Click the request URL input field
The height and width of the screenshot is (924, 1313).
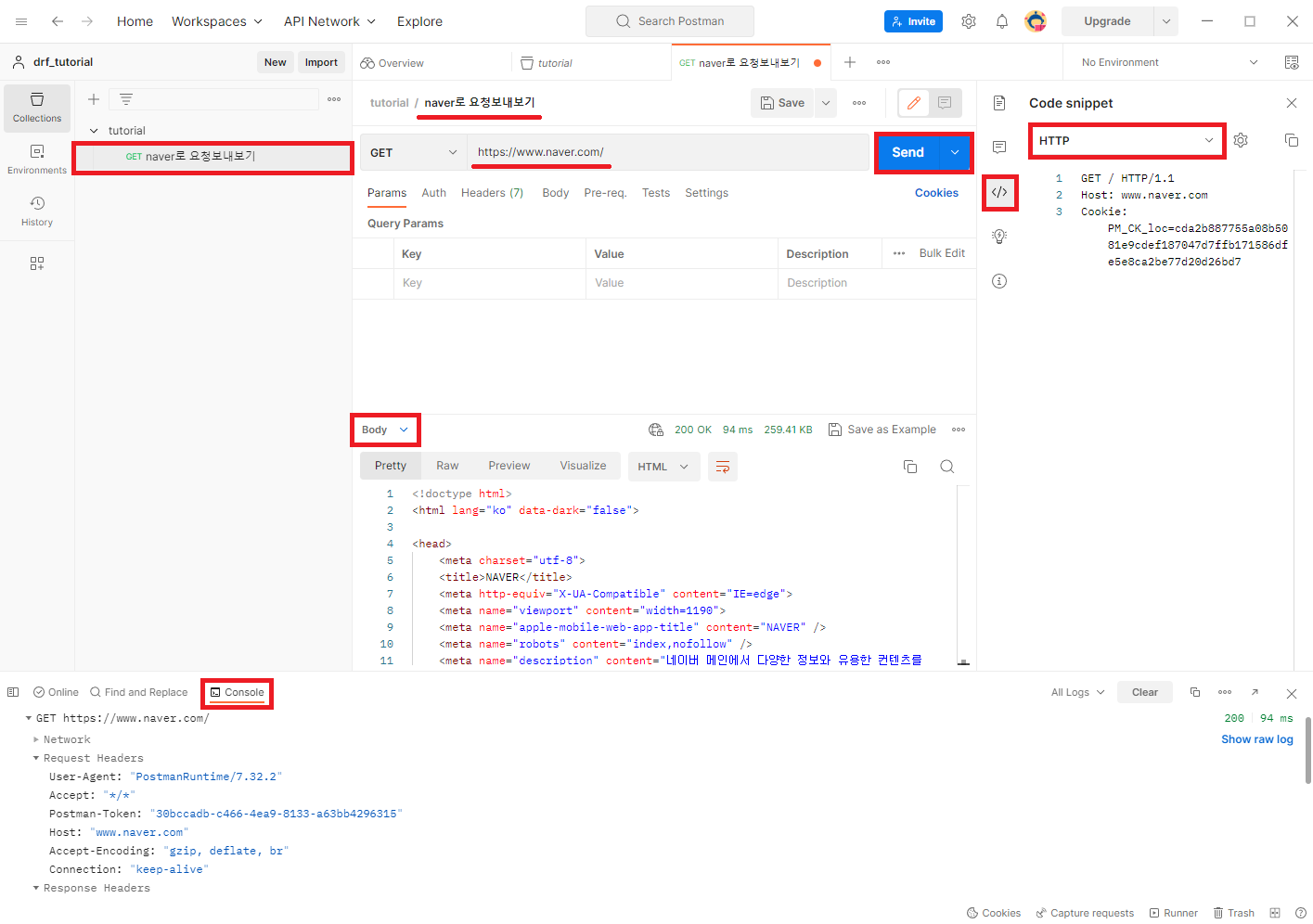tap(668, 152)
